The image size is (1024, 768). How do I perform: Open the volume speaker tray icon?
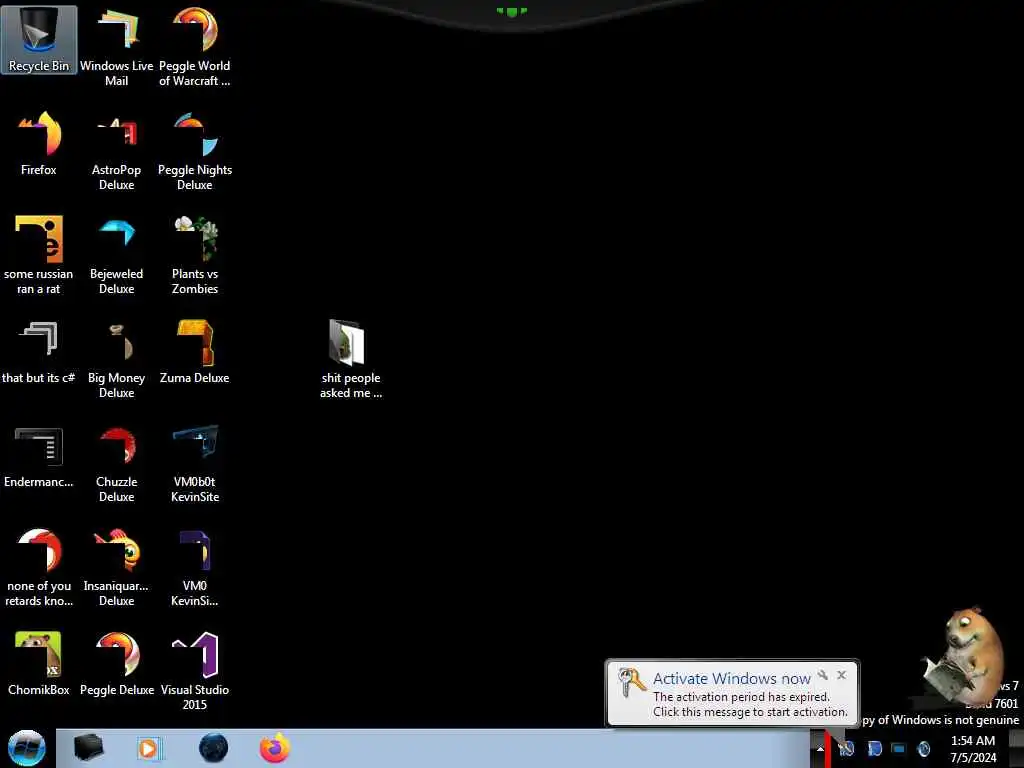pos(923,748)
